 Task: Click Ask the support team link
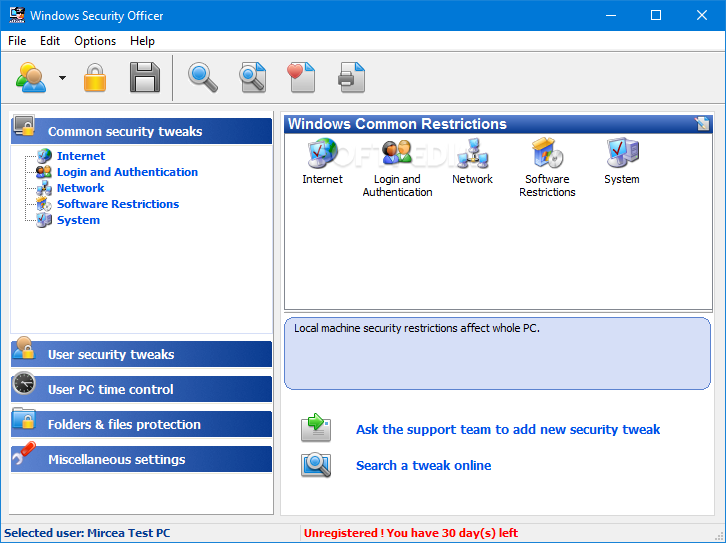click(508, 430)
